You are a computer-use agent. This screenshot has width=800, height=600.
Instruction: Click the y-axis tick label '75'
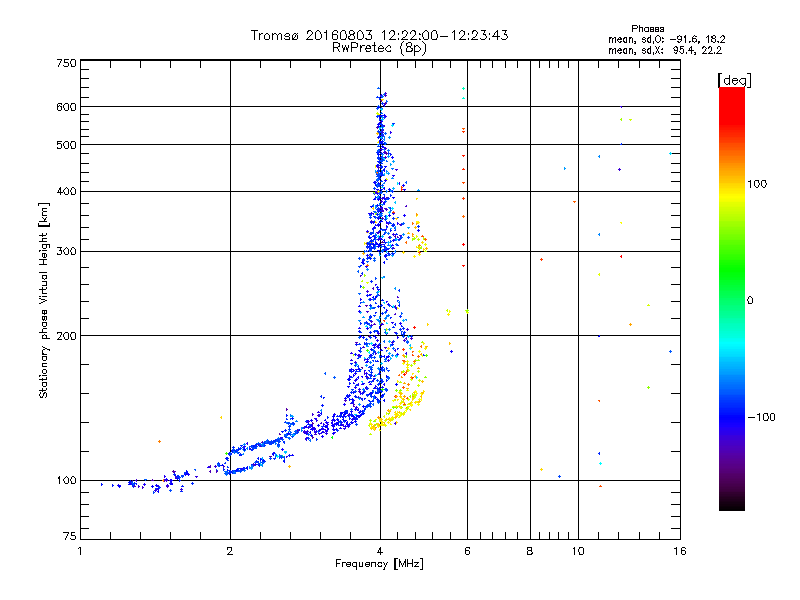point(70,536)
